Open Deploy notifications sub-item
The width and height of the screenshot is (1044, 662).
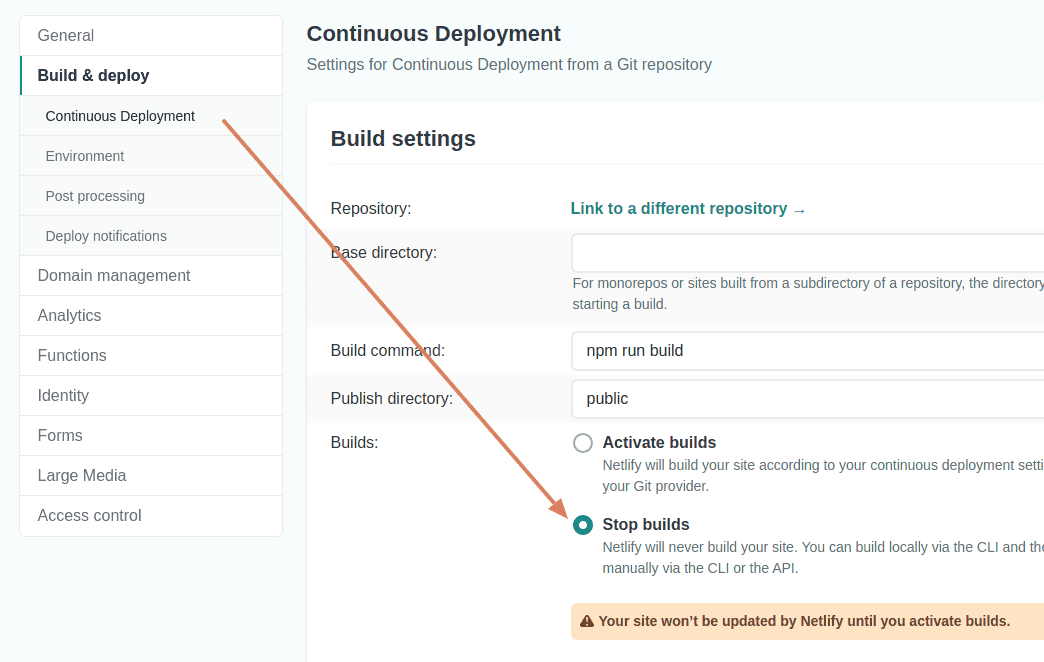pyautogui.click(x=151, y=236)
